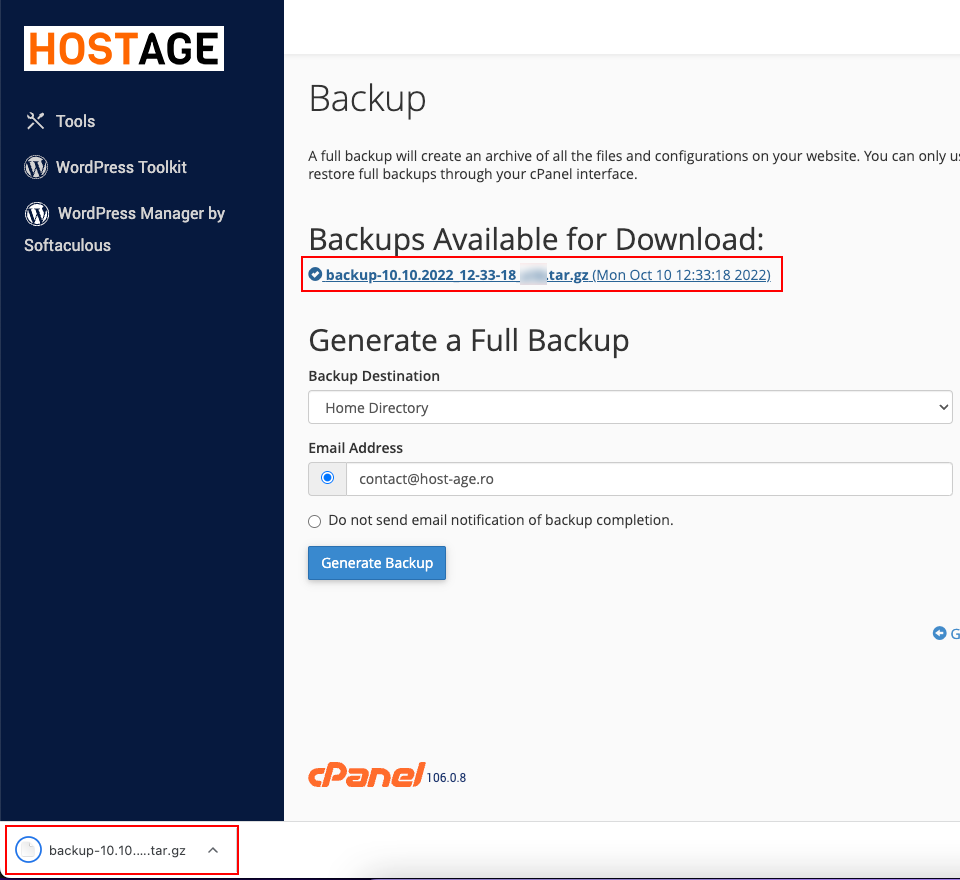Viewport: 960px width, 880px height.
Task: Open Tools from the sidebar menu
Action: pyautogui.click(x=75, y=121)
